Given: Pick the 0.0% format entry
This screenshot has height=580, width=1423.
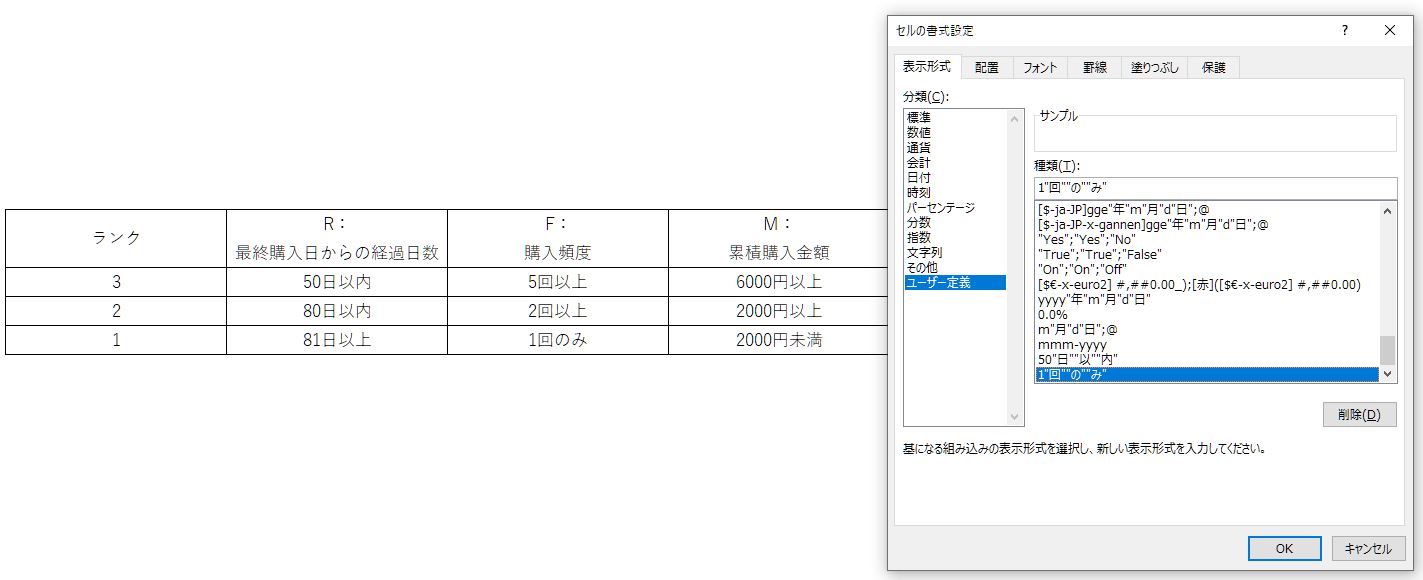Looking at the screenshot, I should (1054, 314).
